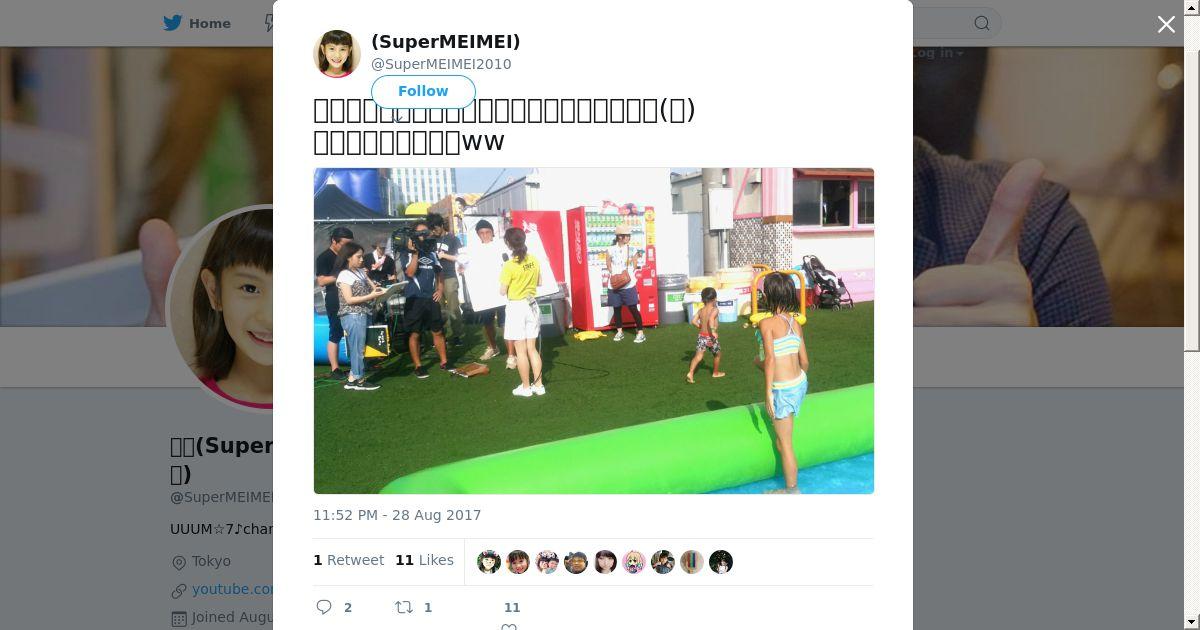The height and width of the screenshot is (630, 1200).
Task: Expand the Log in dropdown
Action: pos(938,53)
